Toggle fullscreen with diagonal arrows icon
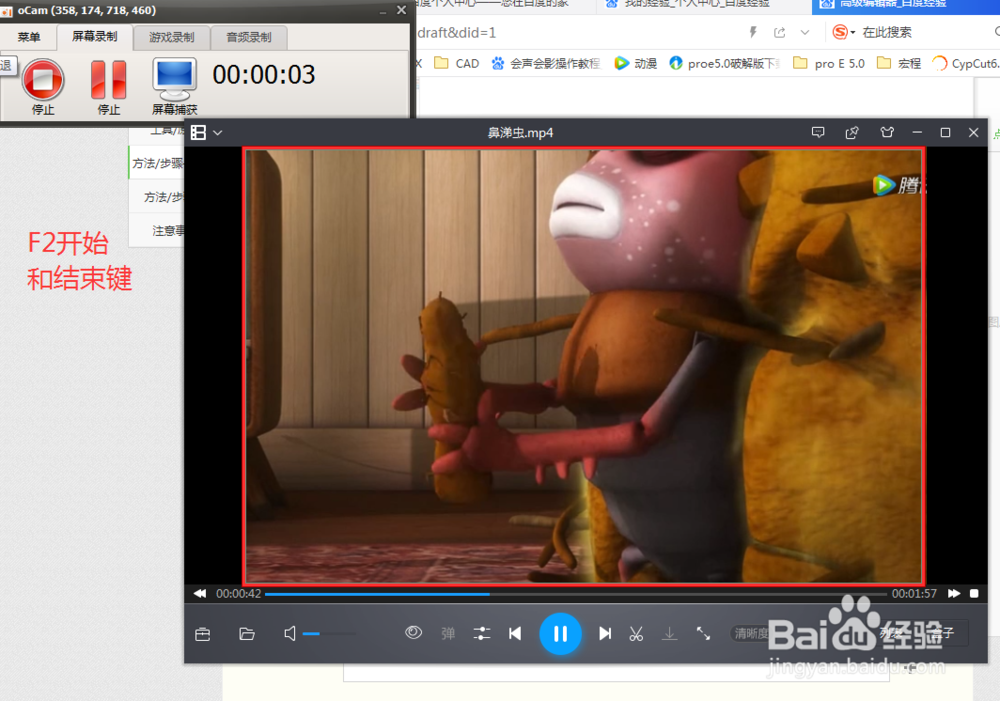The height and width of the screenshot is (701, 1000). tap(703, 633)
